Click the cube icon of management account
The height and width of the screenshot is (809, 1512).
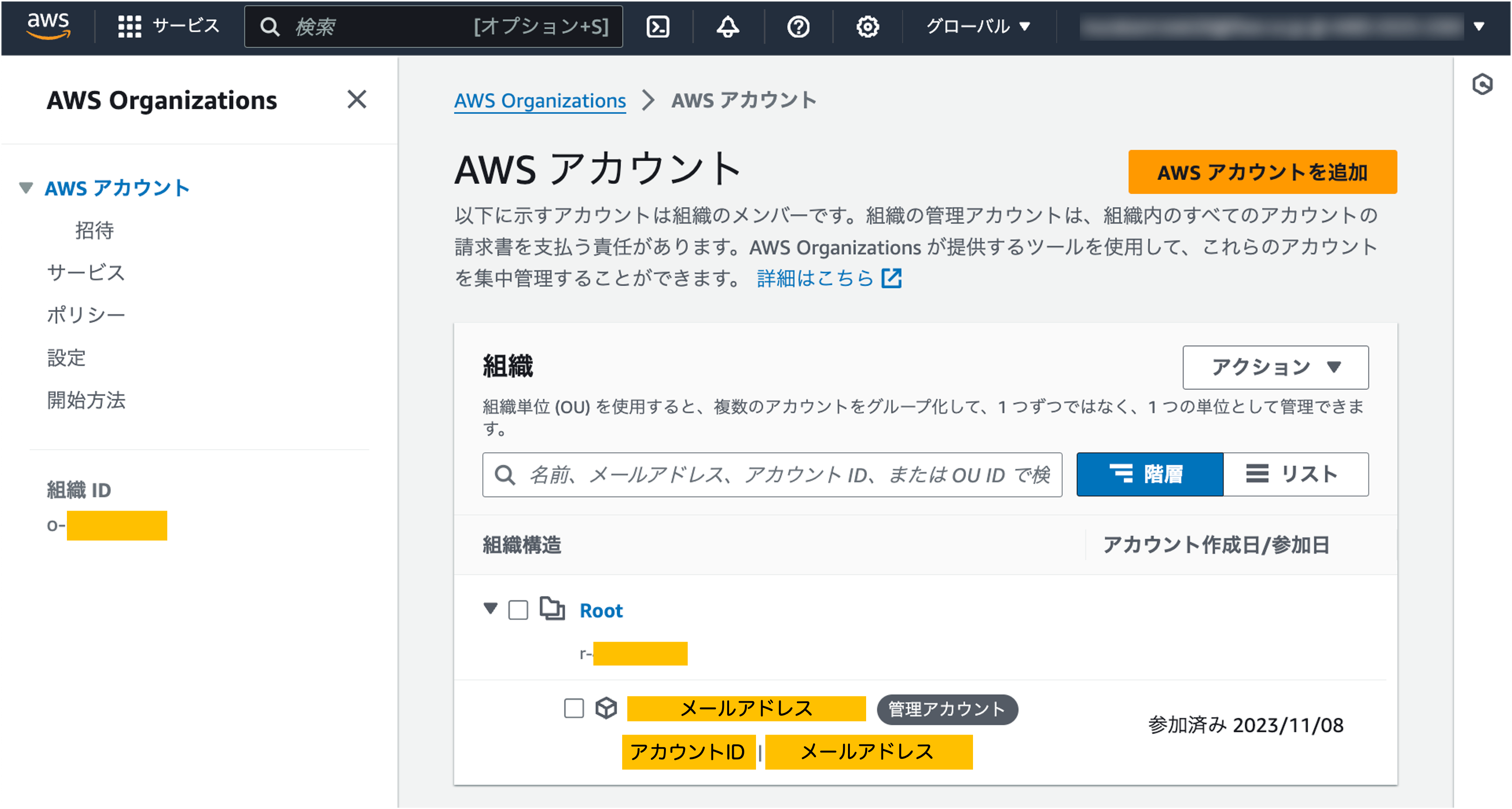(606, 708)
